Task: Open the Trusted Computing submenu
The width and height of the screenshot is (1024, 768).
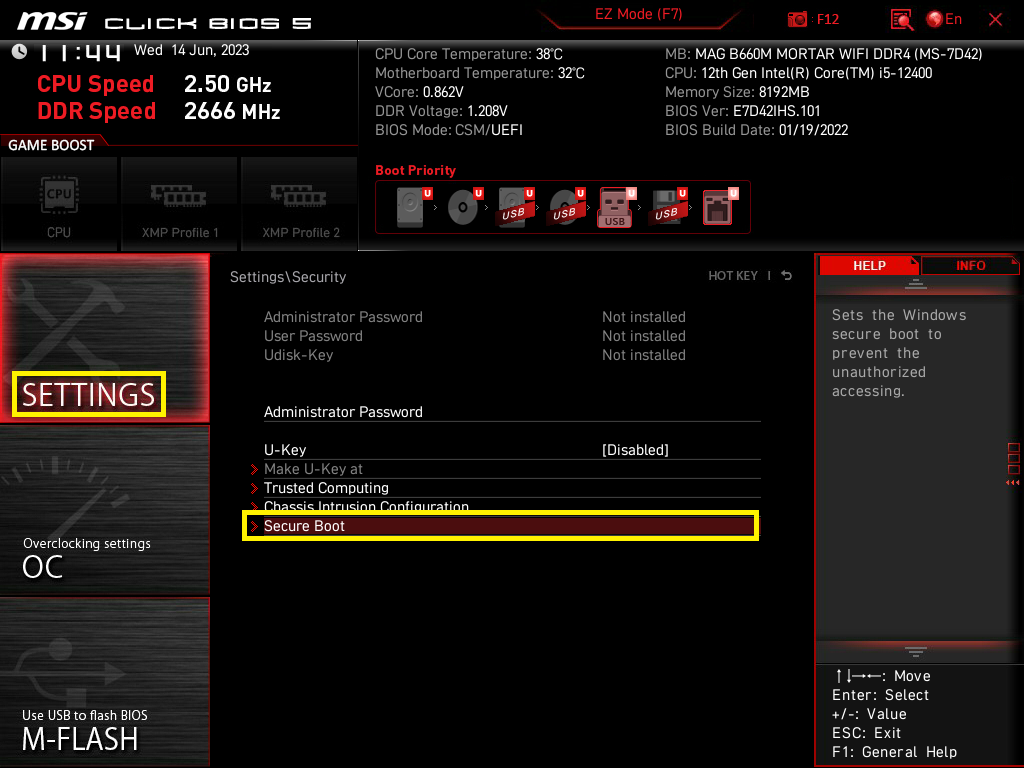Action: click(x=512, y=488)
